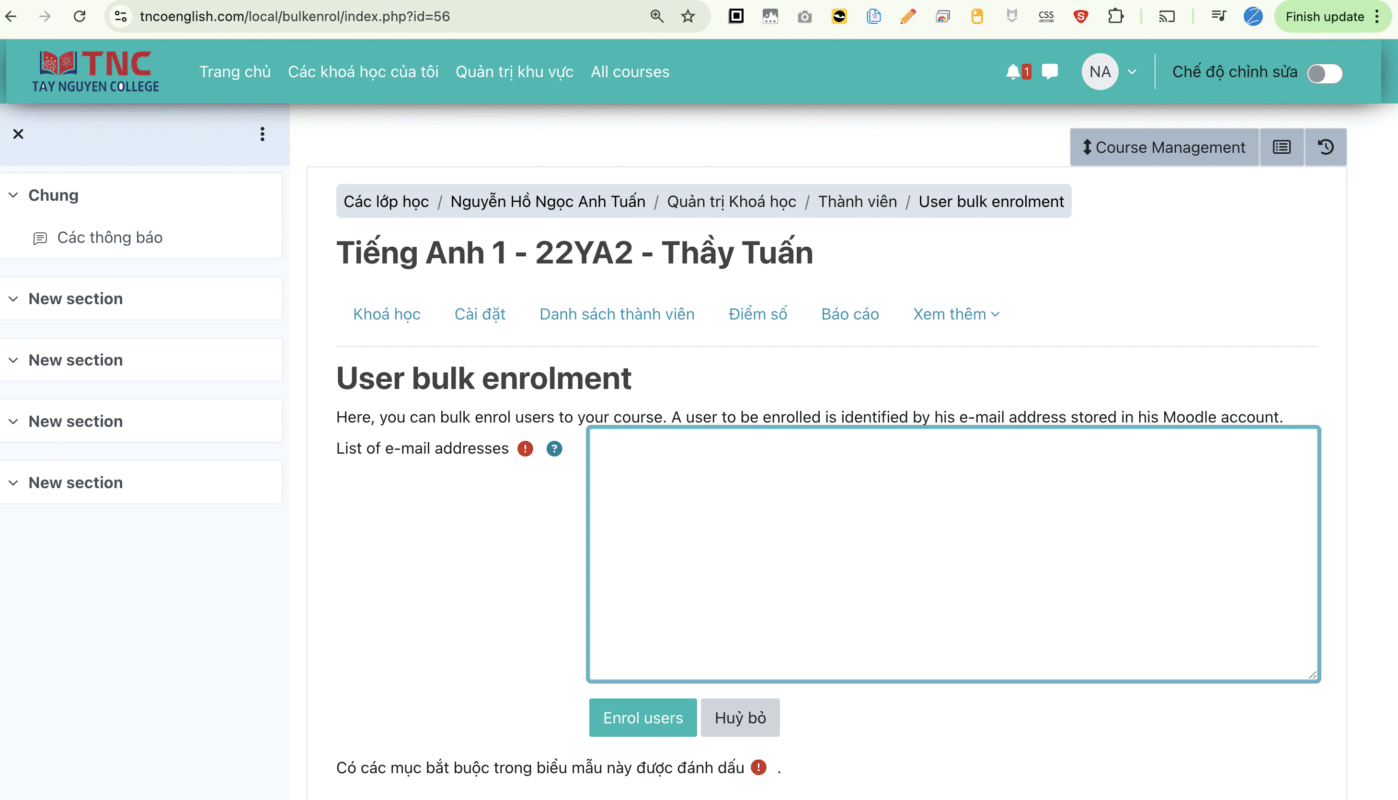Screen dimensions: 1398x800
Task: Click the course activity list icon button
Action: pos(1281,147)
